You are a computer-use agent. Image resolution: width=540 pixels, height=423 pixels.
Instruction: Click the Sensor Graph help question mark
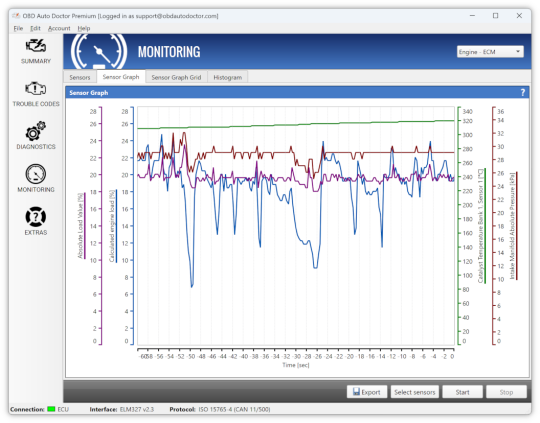(x=522, y=92)
